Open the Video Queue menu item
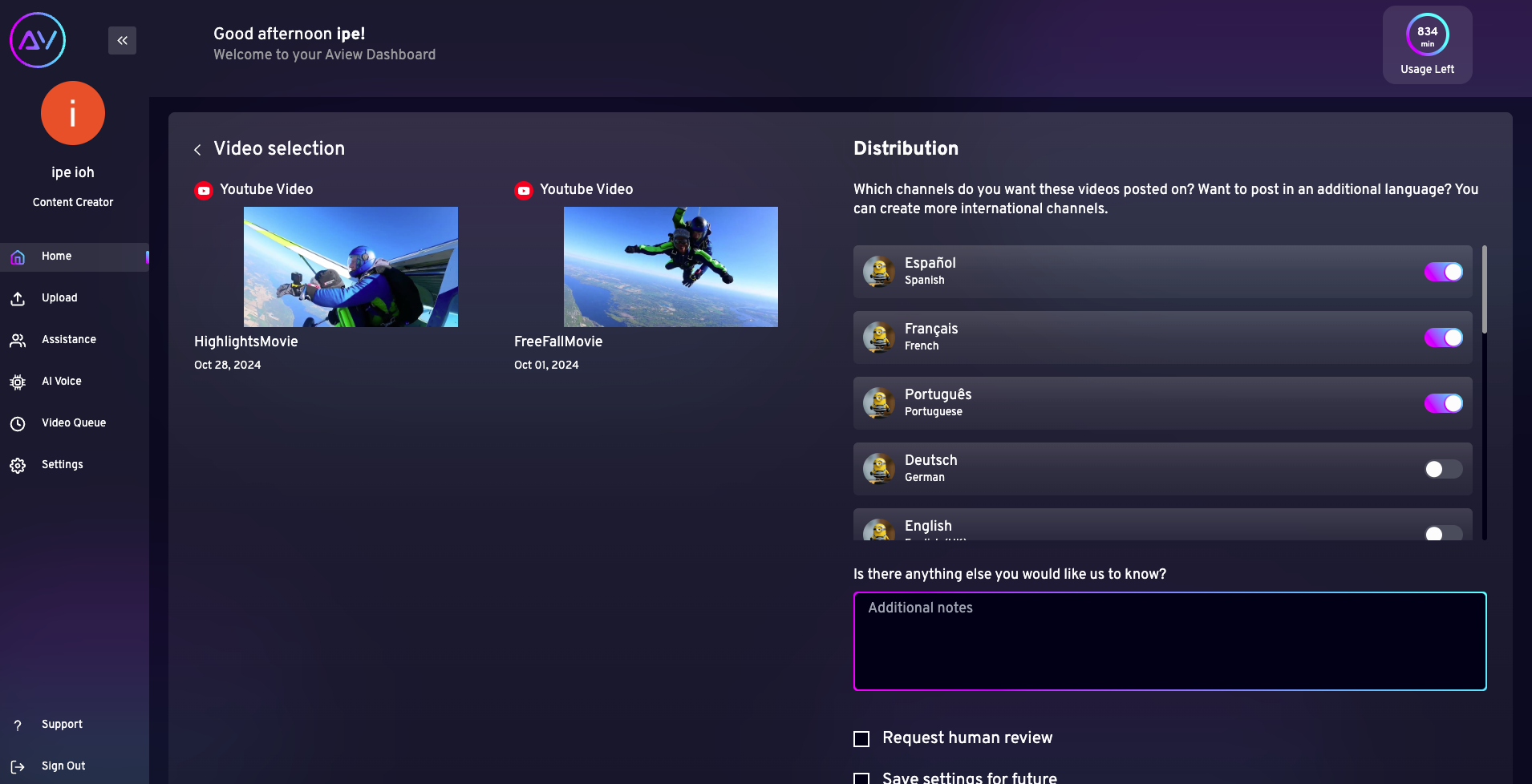 pos(74,423)
